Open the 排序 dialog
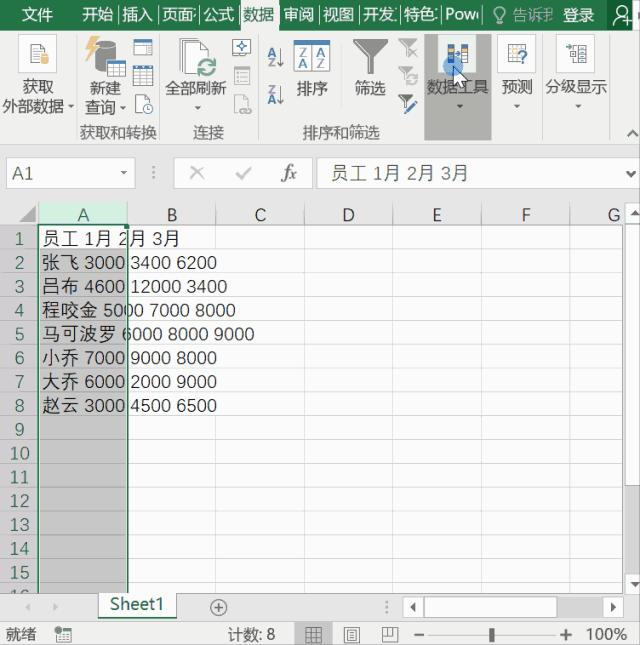This screenshot has height=645, width=640. tap(312, 69)
